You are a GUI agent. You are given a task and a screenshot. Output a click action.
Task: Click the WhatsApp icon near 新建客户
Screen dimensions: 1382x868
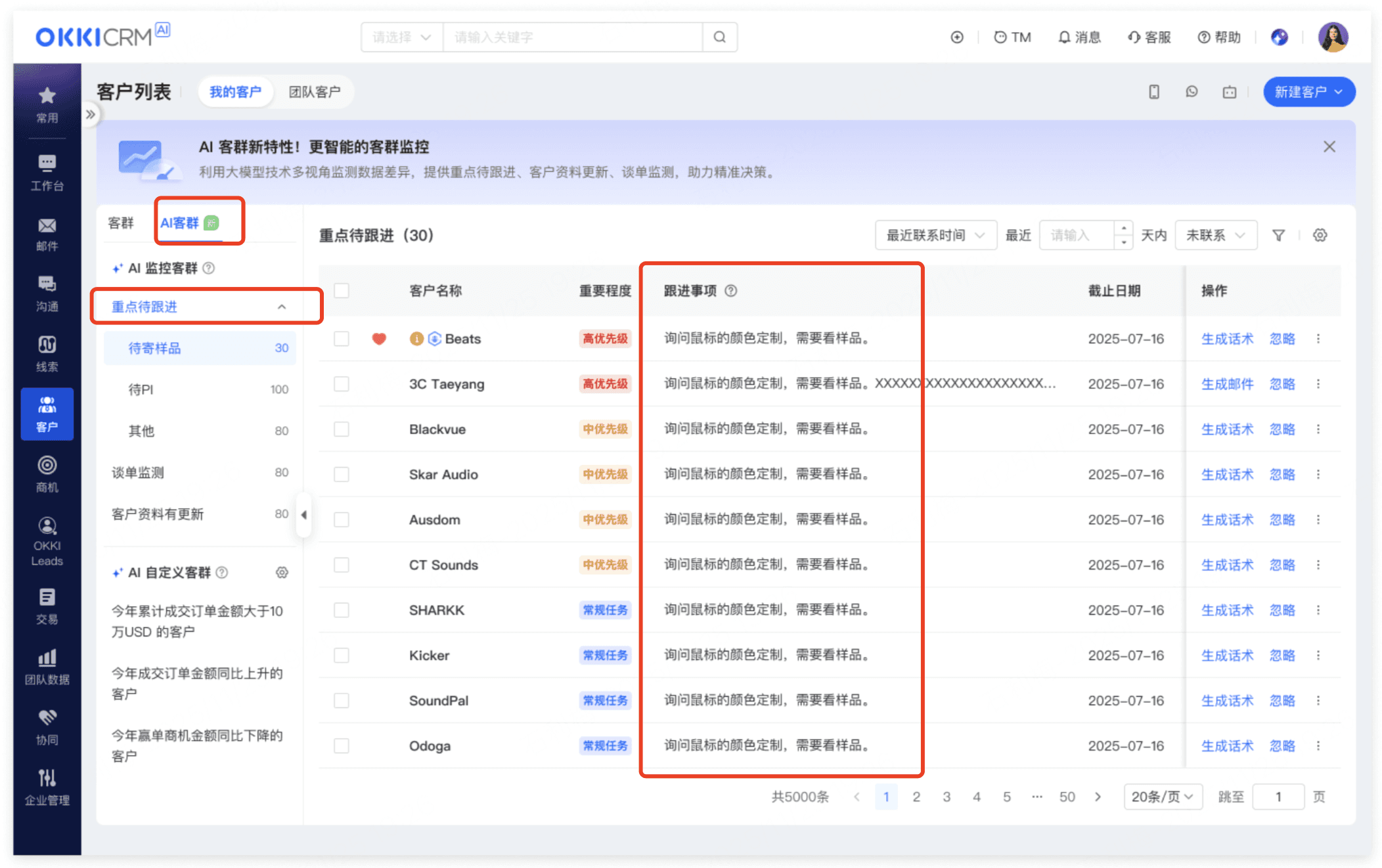click(x=1192, y=92)
